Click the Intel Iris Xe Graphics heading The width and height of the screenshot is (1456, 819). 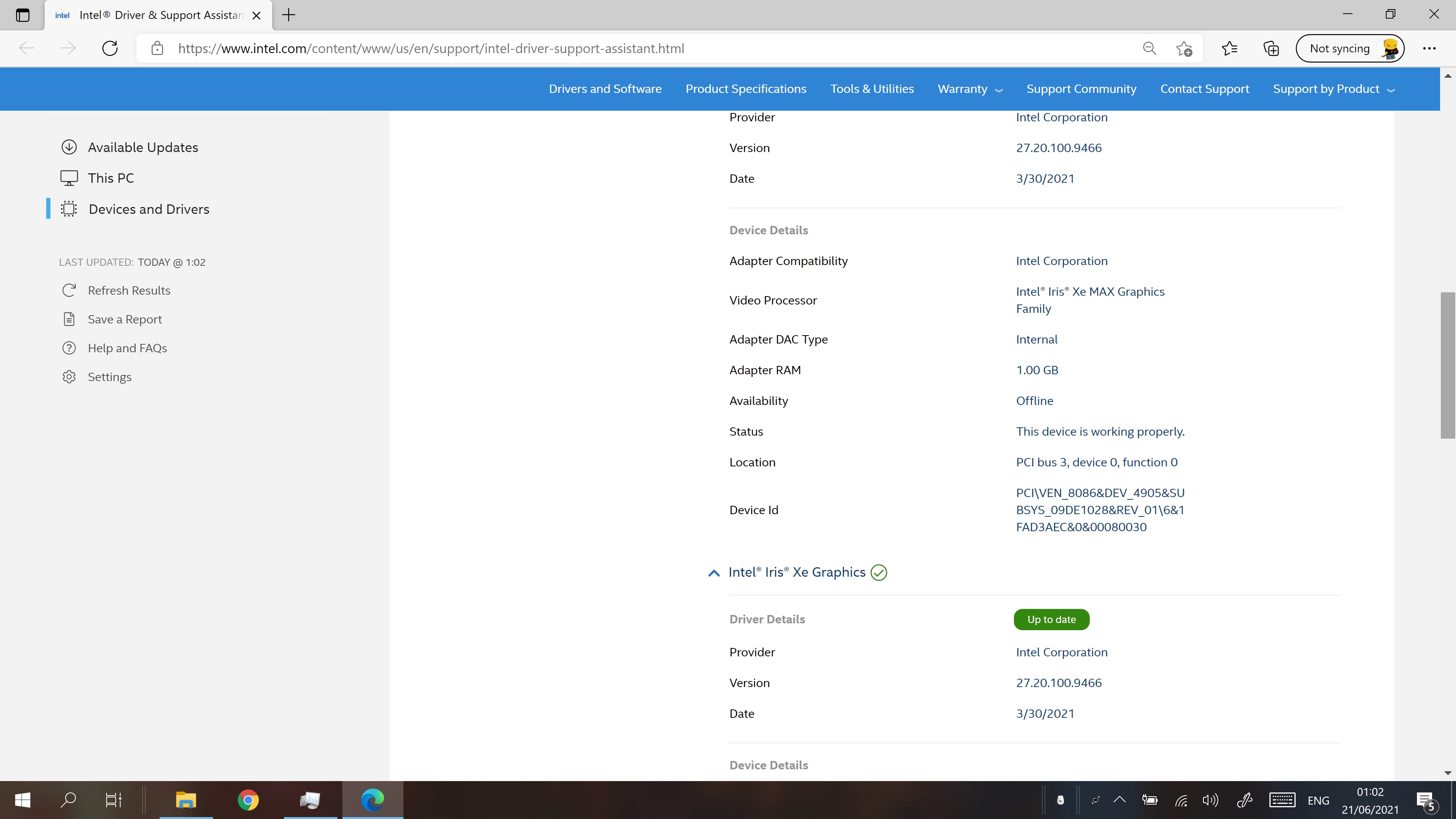coord(797,573)
